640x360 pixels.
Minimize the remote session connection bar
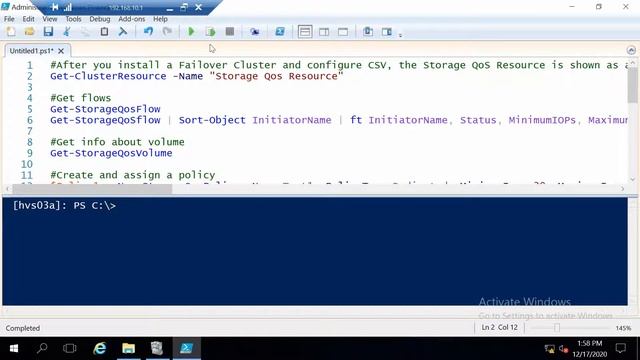(170, 8)
